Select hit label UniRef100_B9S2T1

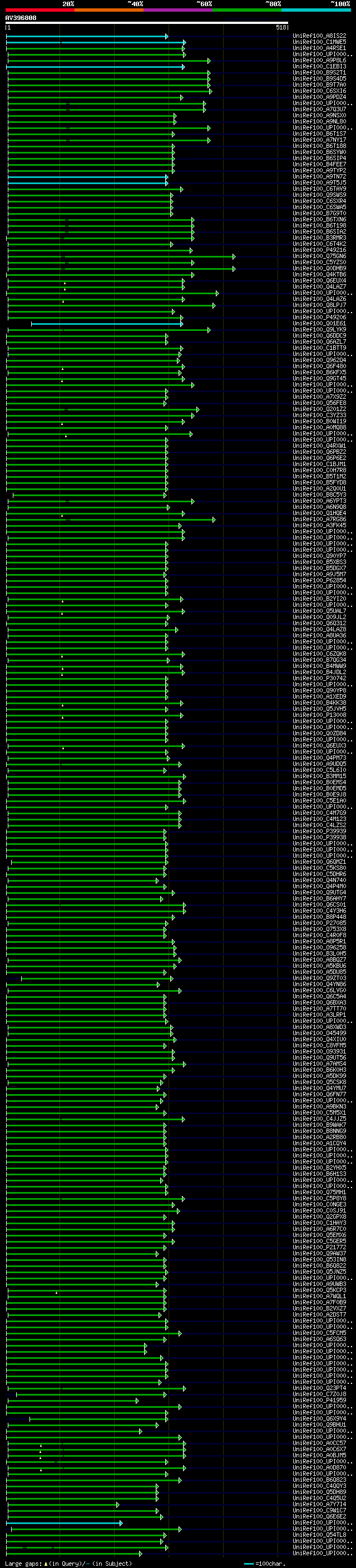coord(319,73)
